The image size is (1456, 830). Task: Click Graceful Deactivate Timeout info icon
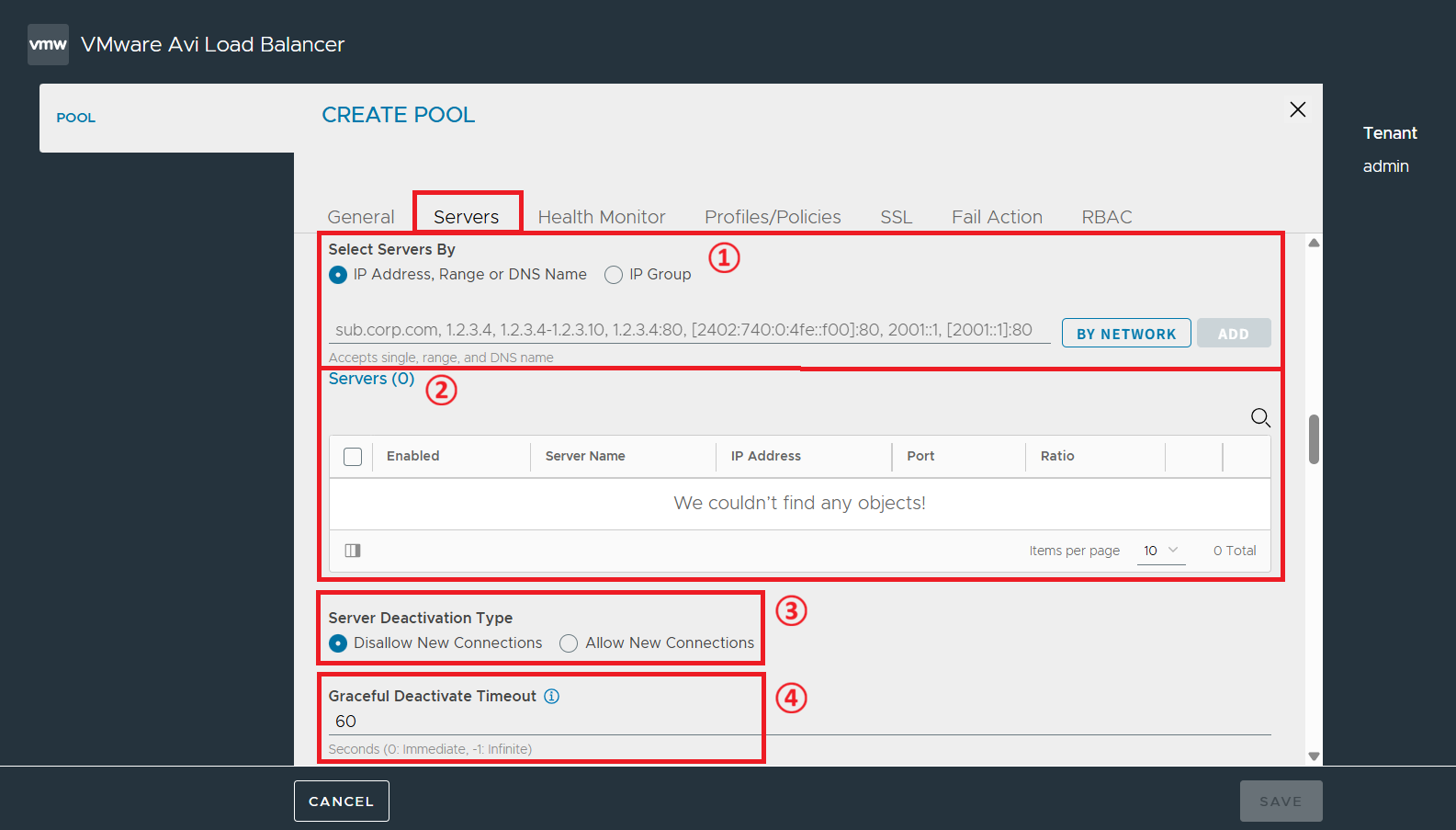tap(551, 696)
